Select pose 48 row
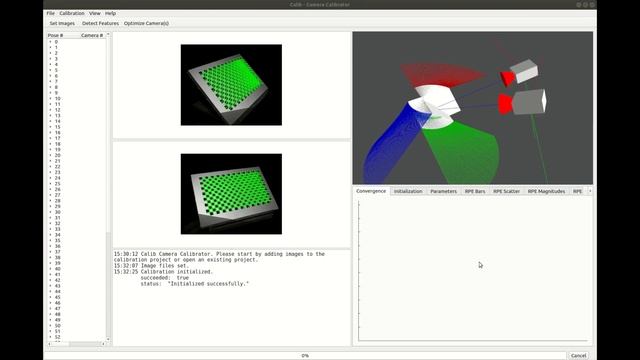 point(76,314)
